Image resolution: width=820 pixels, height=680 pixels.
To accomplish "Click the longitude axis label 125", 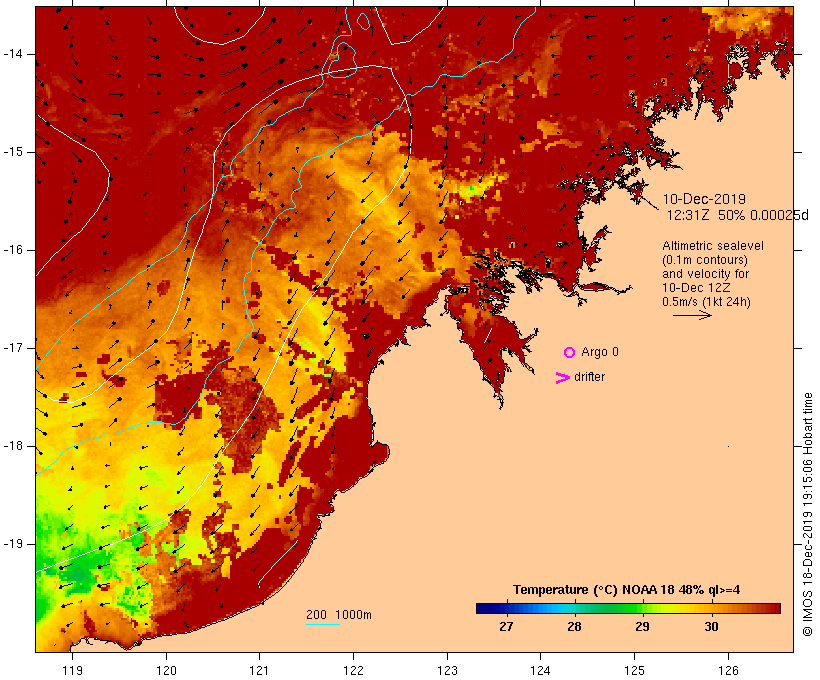I will click(634, 670).
